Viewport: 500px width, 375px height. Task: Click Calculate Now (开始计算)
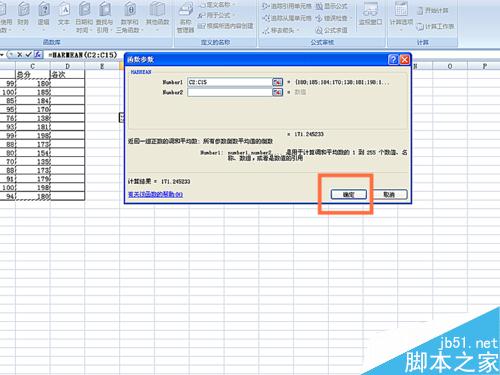pyautogui.click(x=433, y=11)
